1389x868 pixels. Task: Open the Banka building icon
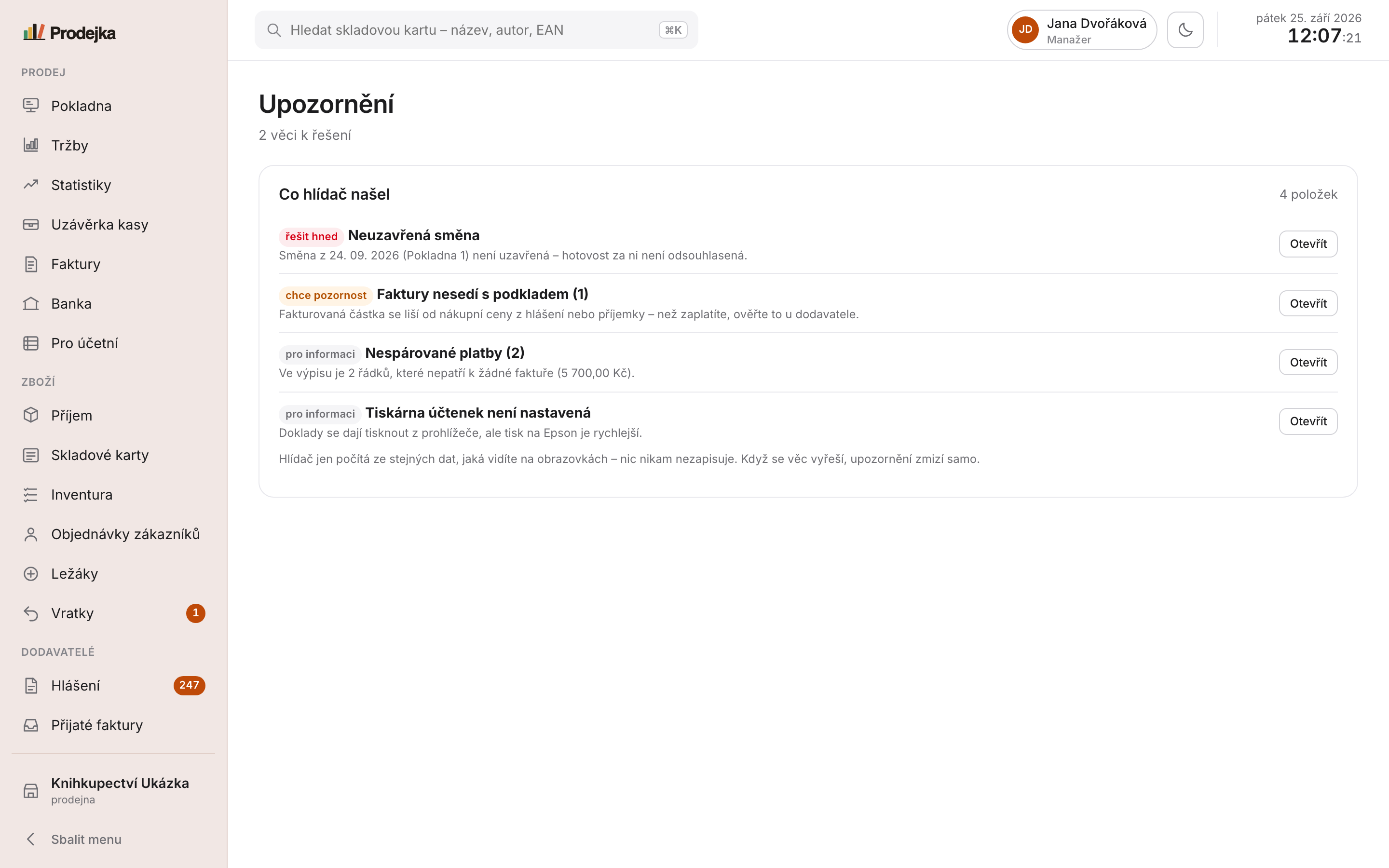pos(31,304)
